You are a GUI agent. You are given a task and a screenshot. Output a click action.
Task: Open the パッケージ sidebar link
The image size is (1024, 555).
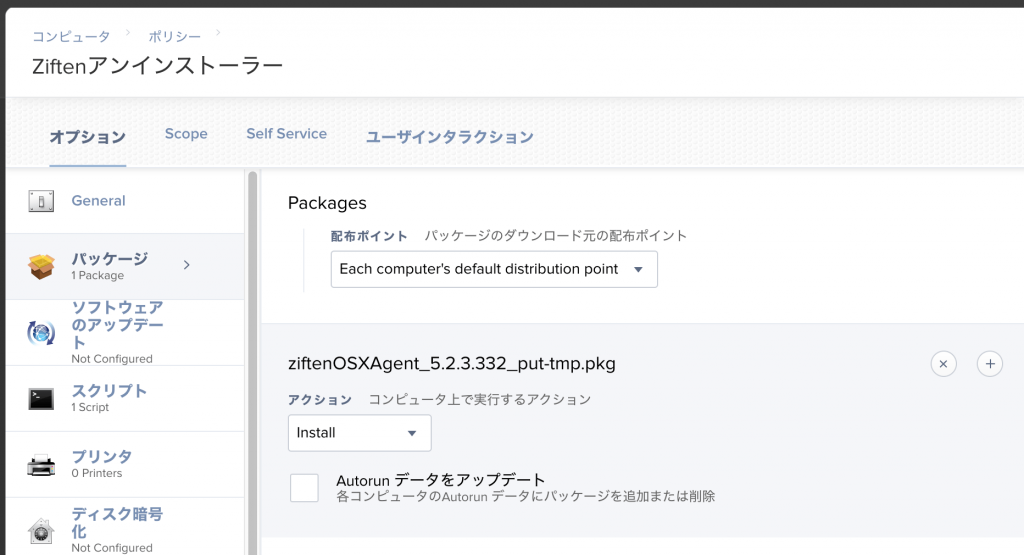click(110, 259)
